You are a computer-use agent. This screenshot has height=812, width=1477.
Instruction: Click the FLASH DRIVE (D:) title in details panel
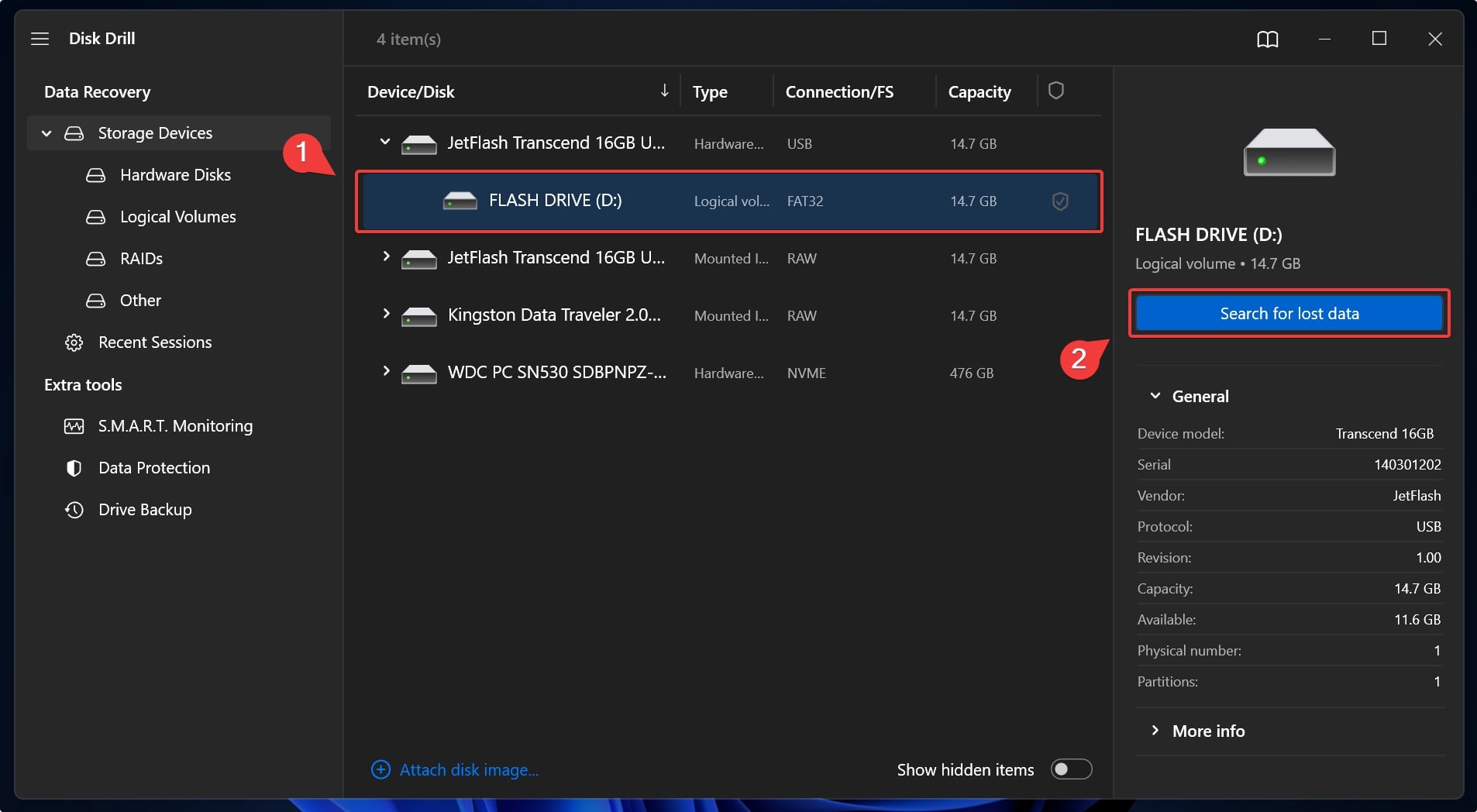1208,235
